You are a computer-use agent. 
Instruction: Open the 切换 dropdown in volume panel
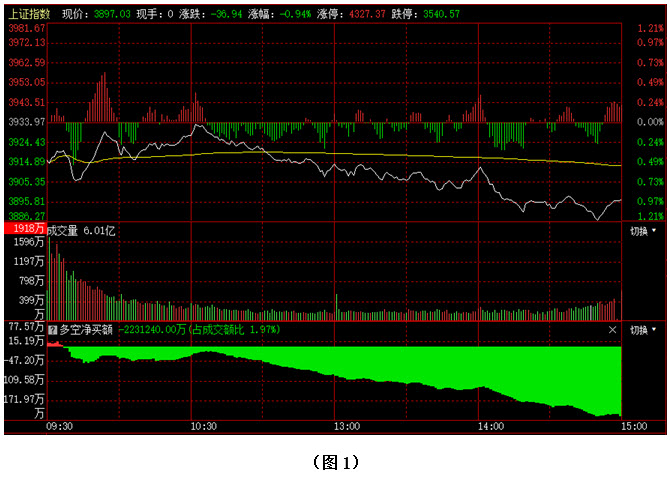point(643,231)
